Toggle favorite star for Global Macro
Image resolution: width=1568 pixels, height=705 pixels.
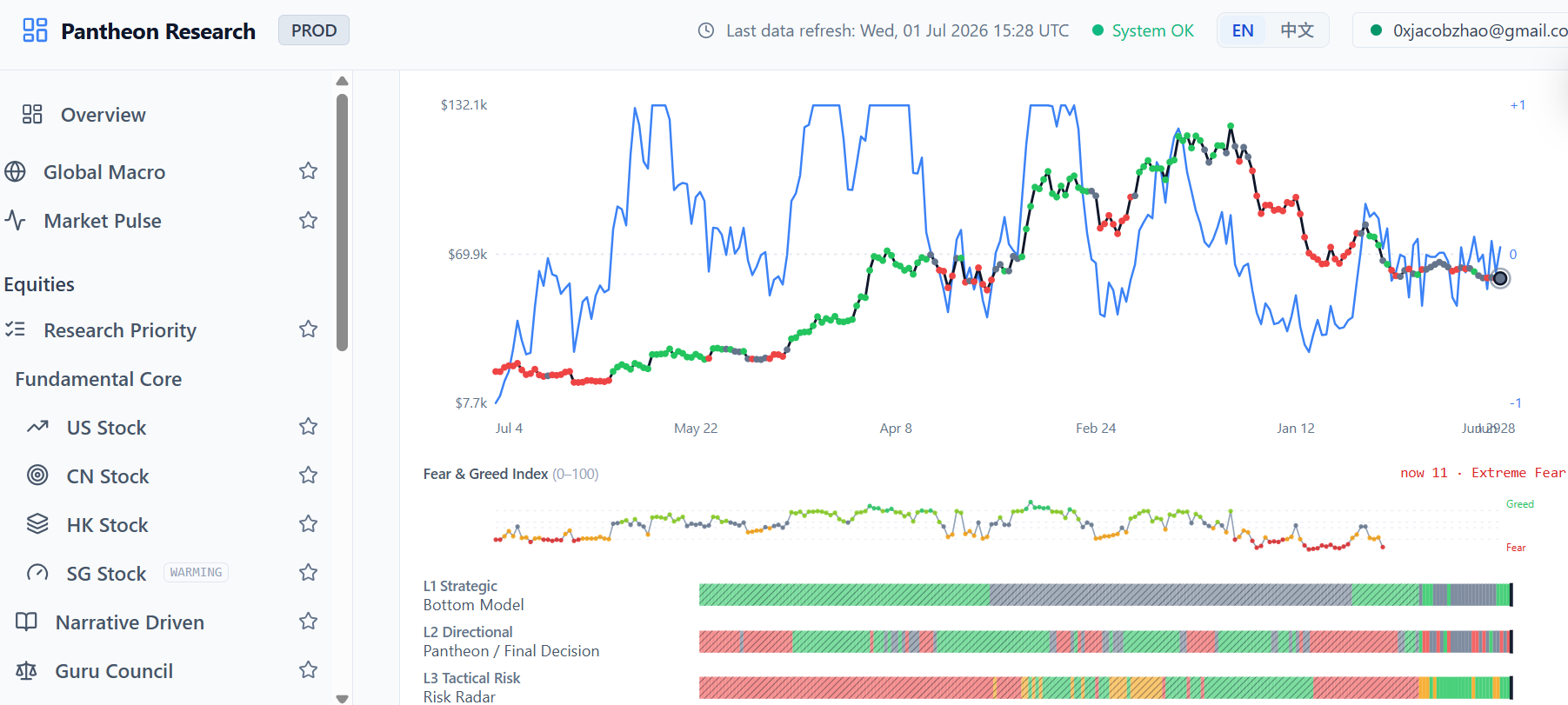click(x=308, y=171)
